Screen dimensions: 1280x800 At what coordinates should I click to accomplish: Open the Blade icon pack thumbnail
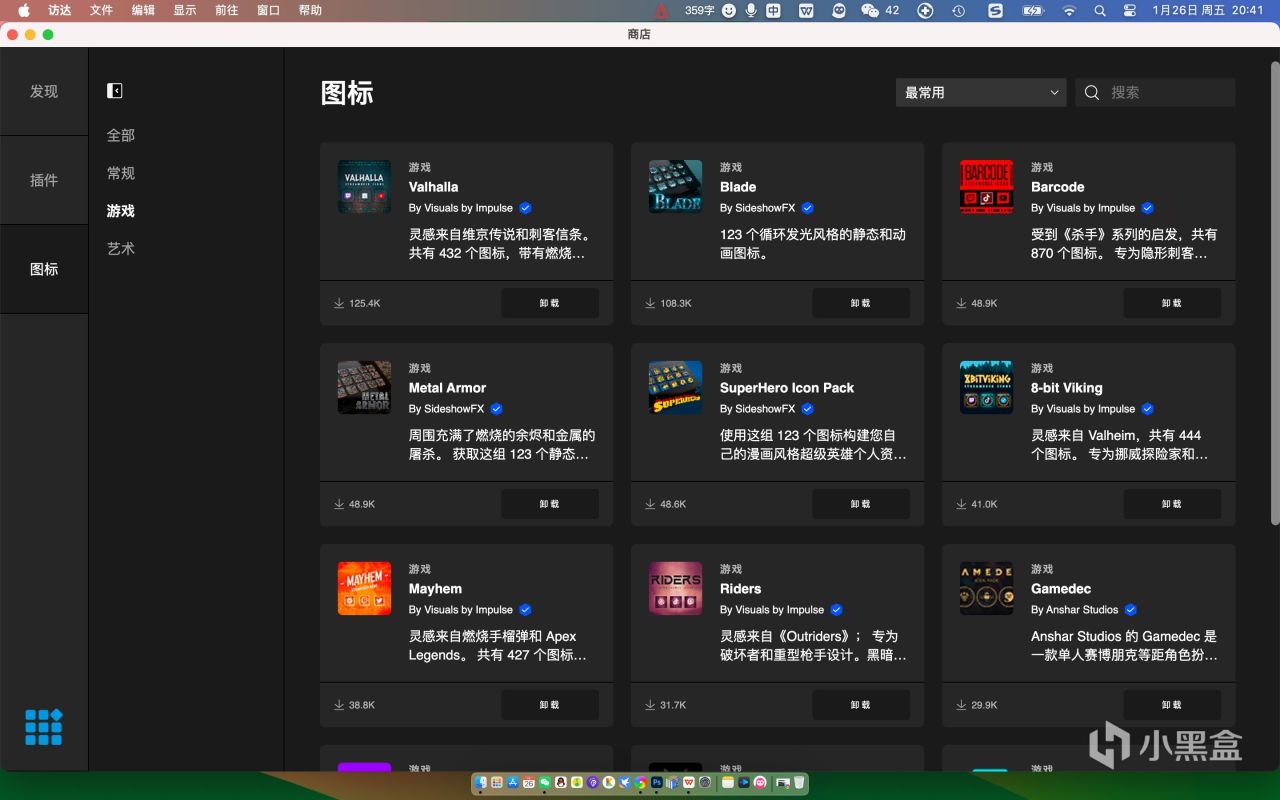675,187
